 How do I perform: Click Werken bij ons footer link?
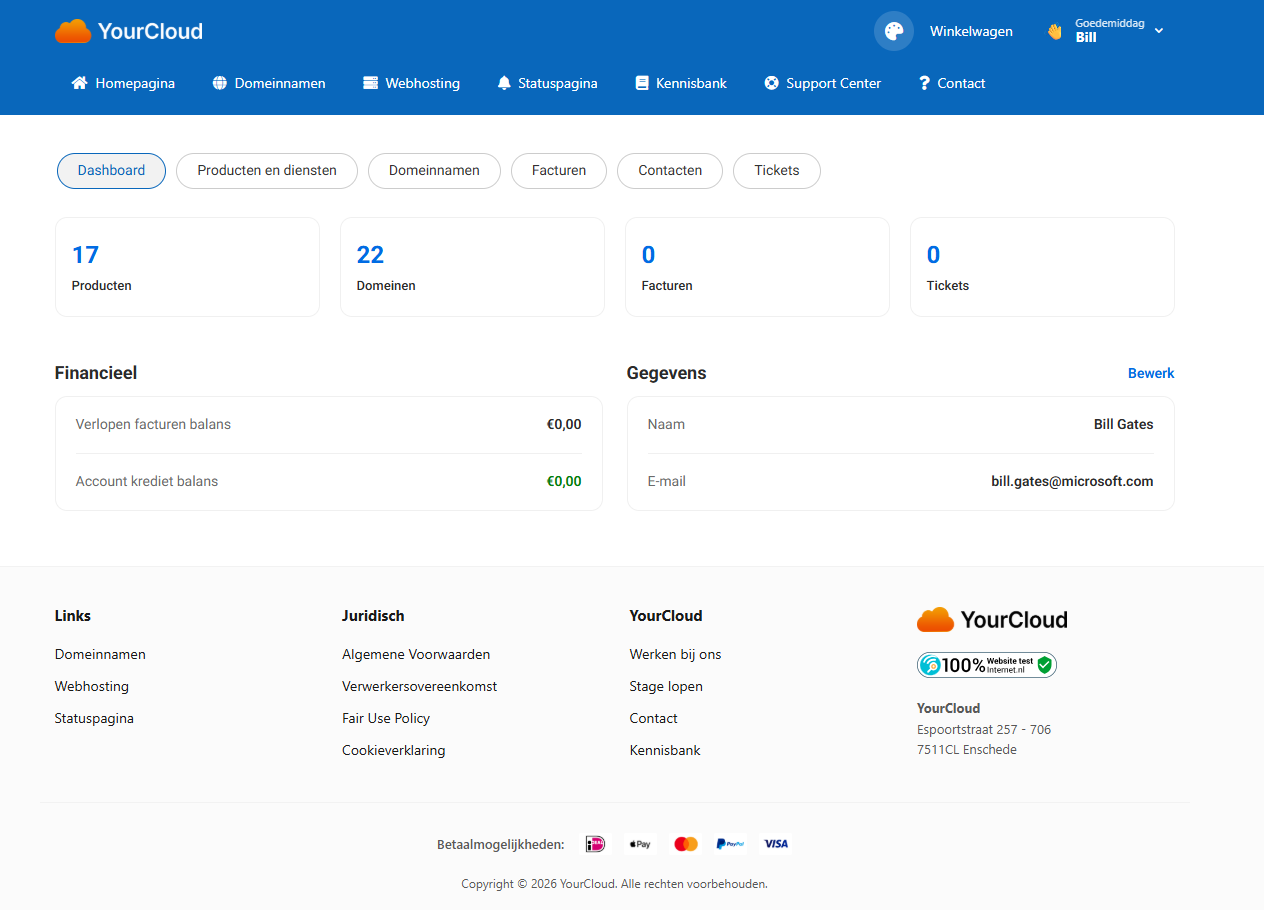click(675, 654)
